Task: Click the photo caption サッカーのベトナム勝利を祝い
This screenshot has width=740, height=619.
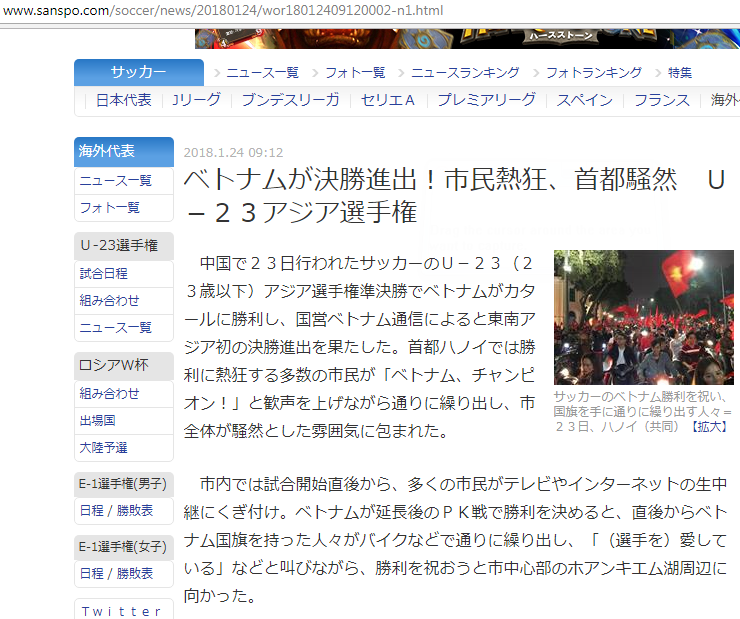Action: click(x=643, y=411)
